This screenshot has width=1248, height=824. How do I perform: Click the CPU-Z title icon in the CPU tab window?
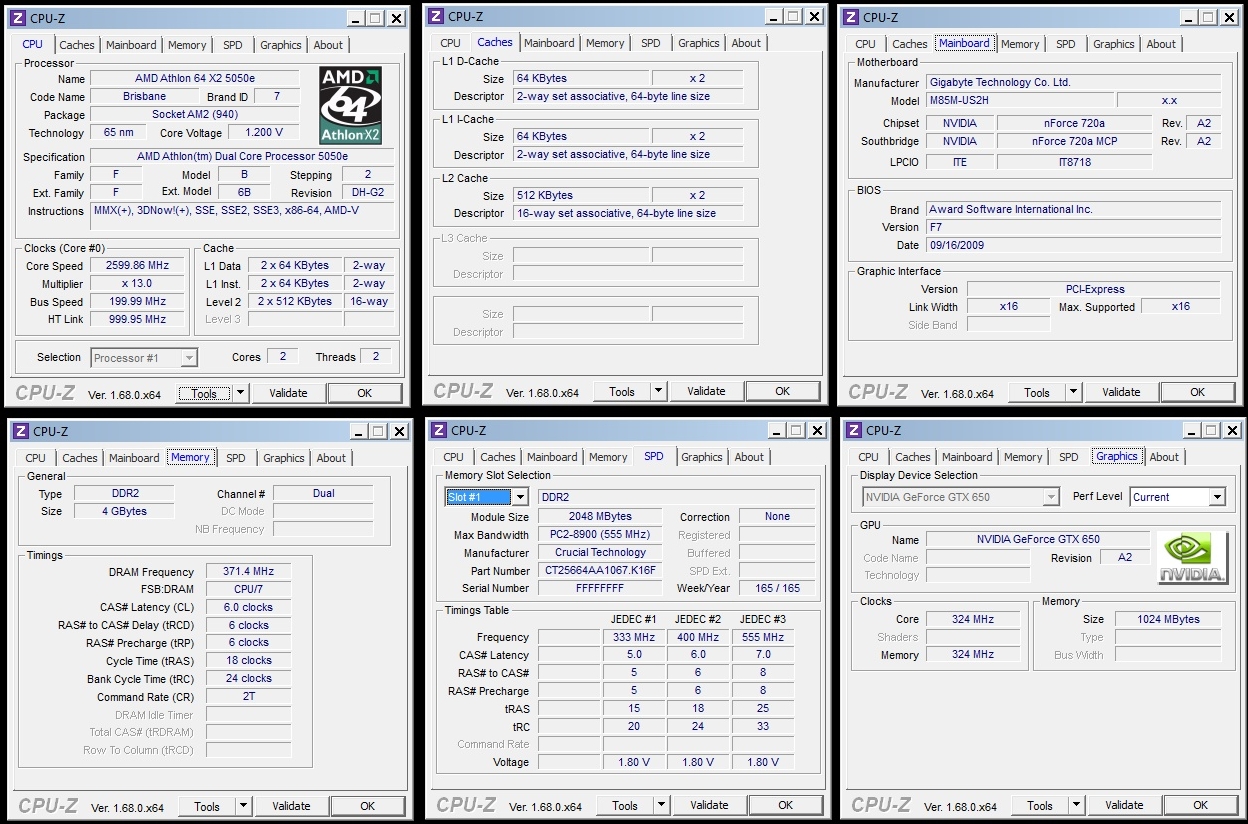tap(18, 18)
